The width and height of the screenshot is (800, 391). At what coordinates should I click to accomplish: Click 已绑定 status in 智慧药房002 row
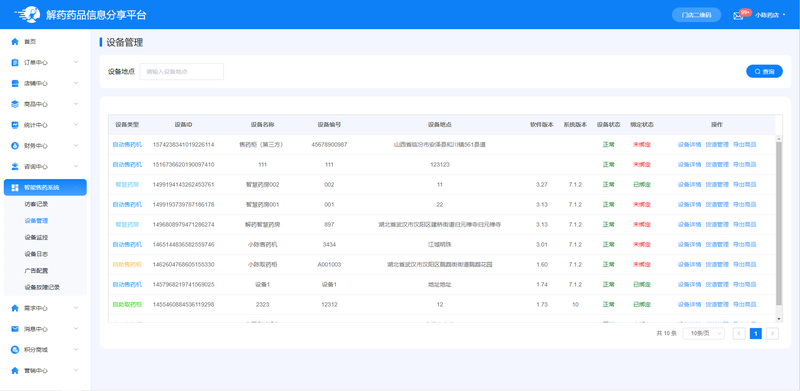coord(642,184)
